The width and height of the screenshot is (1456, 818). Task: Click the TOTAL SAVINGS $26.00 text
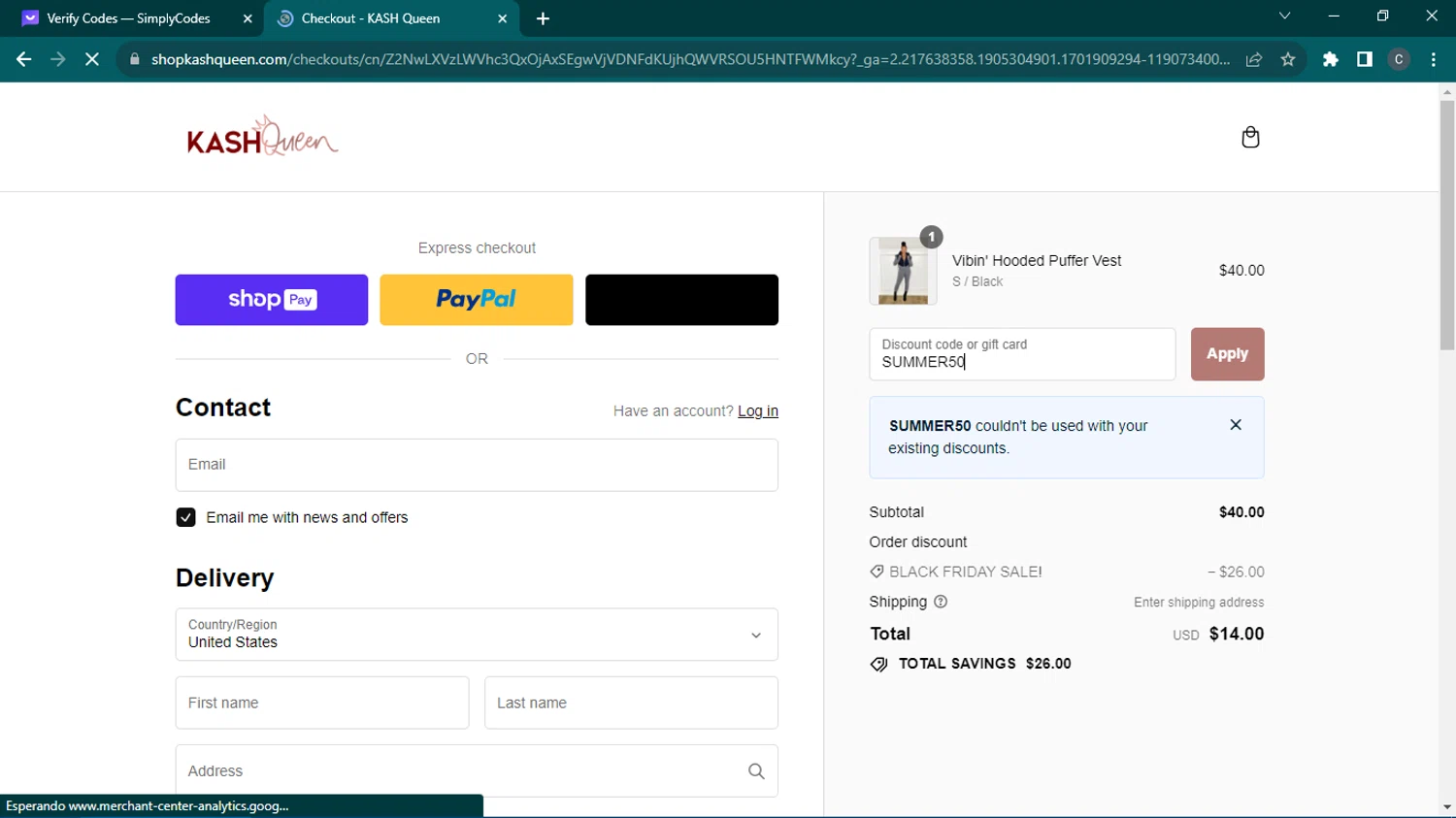click(984, 664)
